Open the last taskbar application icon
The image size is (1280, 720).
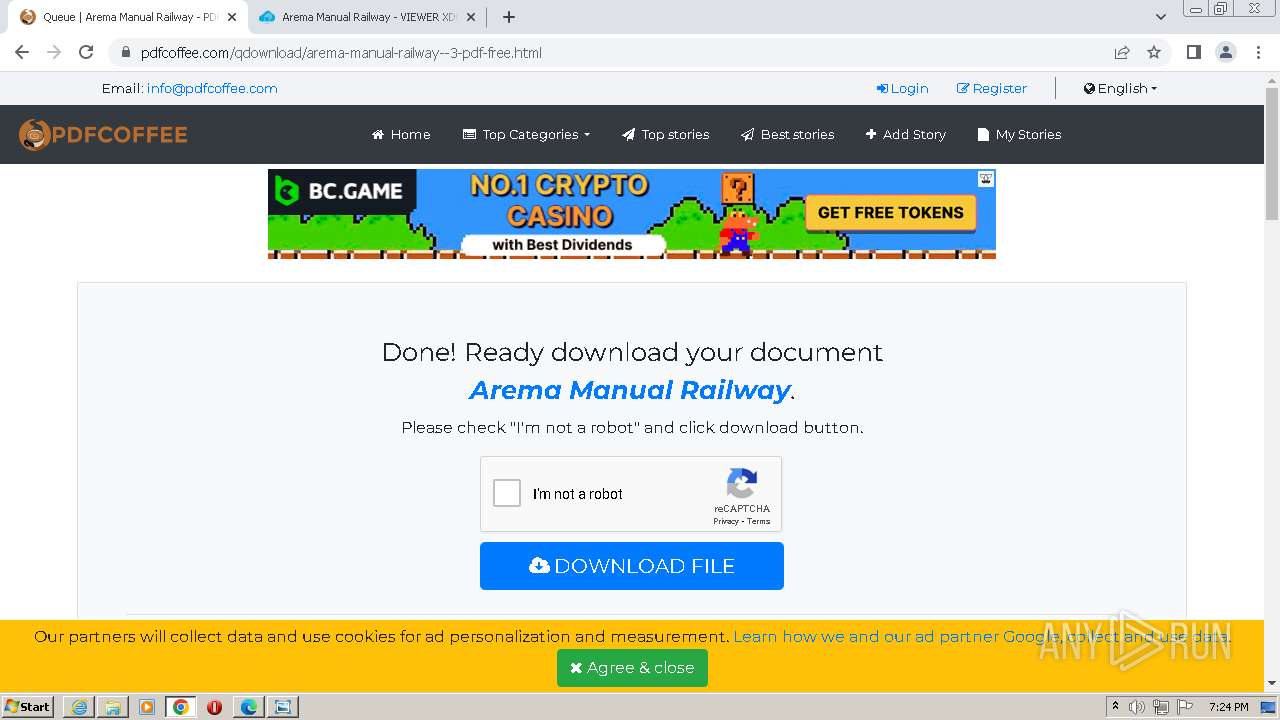coord(283,707)
